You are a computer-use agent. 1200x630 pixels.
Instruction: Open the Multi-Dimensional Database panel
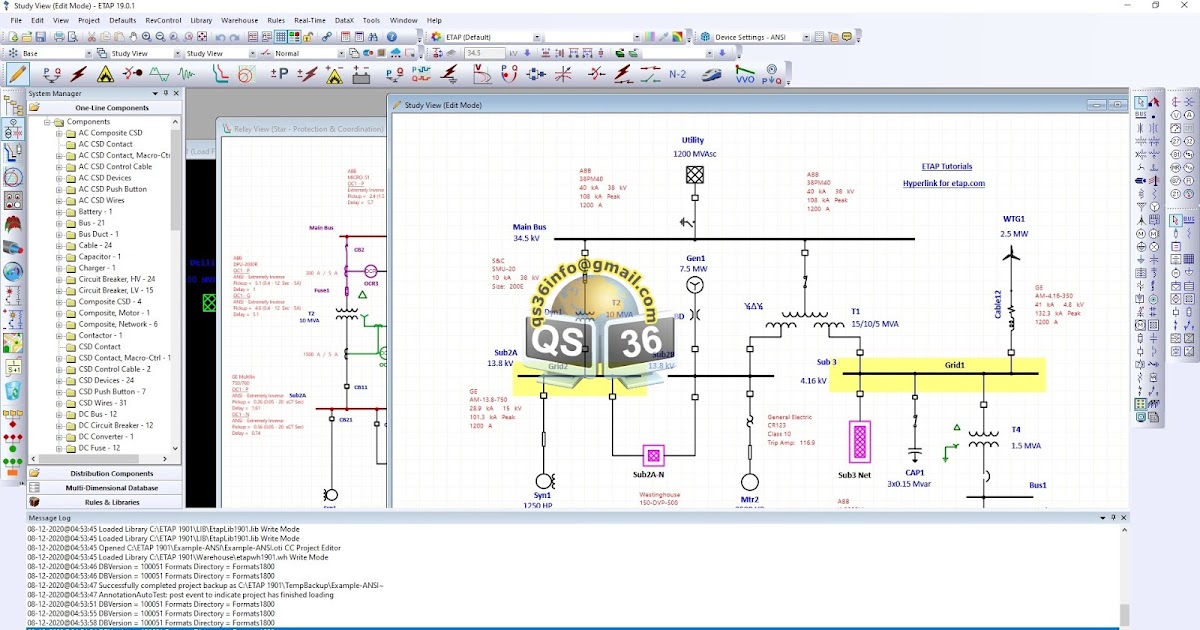point(105,487)
